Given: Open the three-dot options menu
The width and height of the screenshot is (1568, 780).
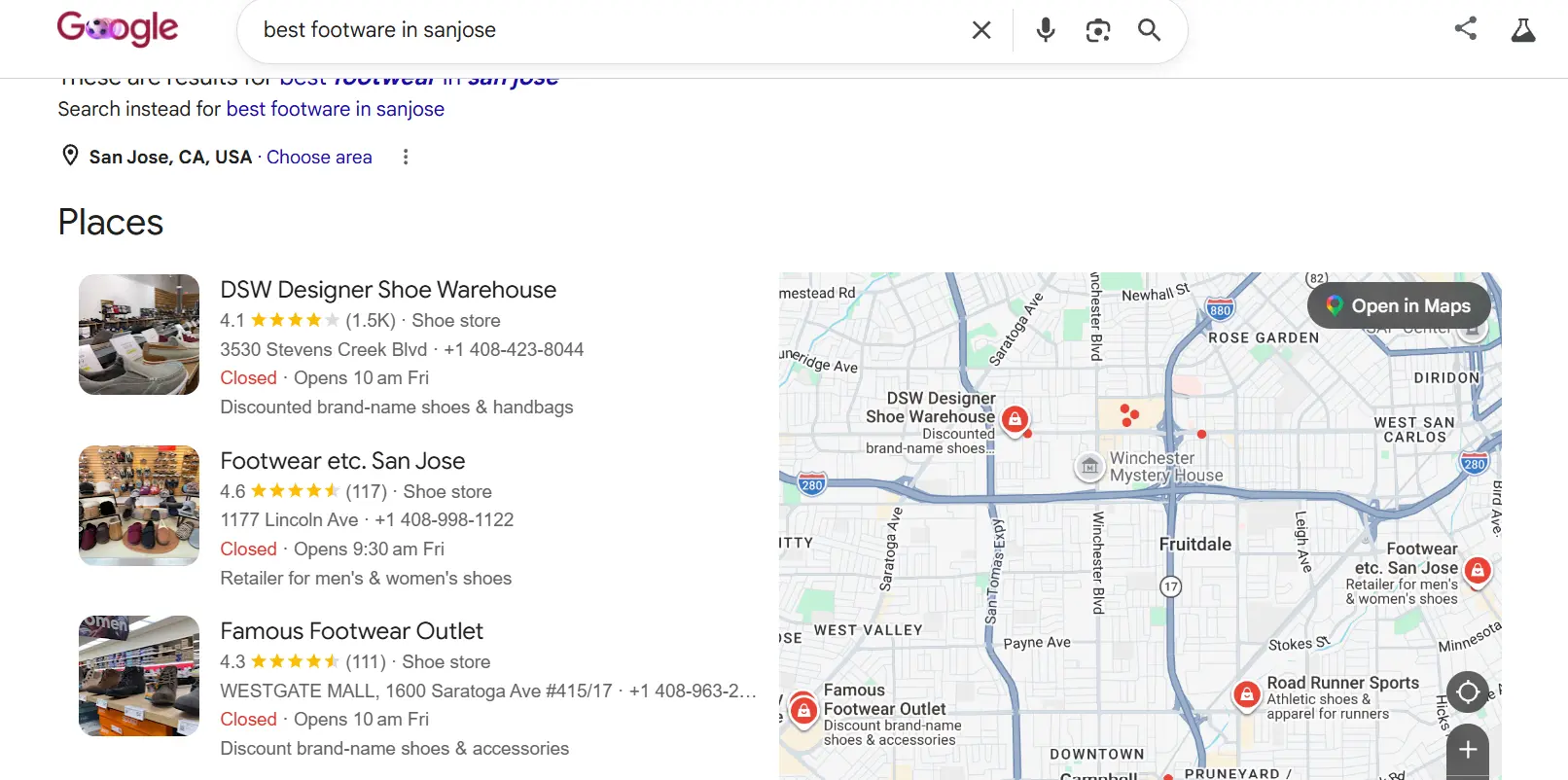Looking at the screenshot, I should coord(406,157).
